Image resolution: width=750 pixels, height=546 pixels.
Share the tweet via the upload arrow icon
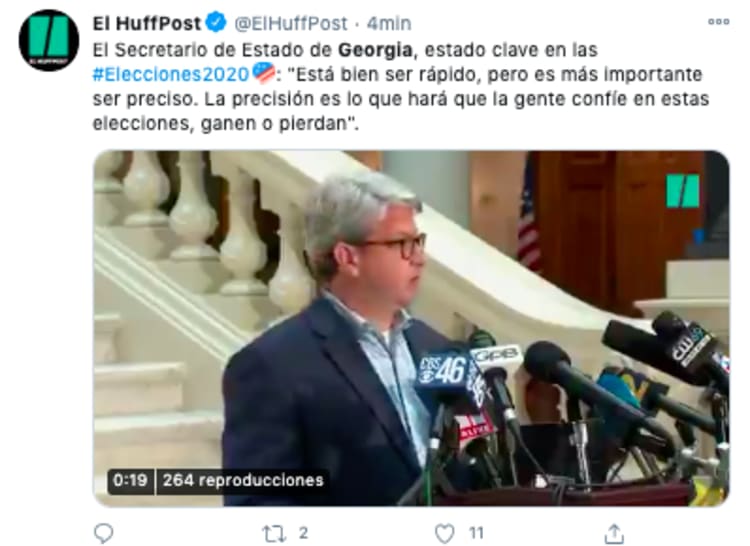(x=614, y=534)
